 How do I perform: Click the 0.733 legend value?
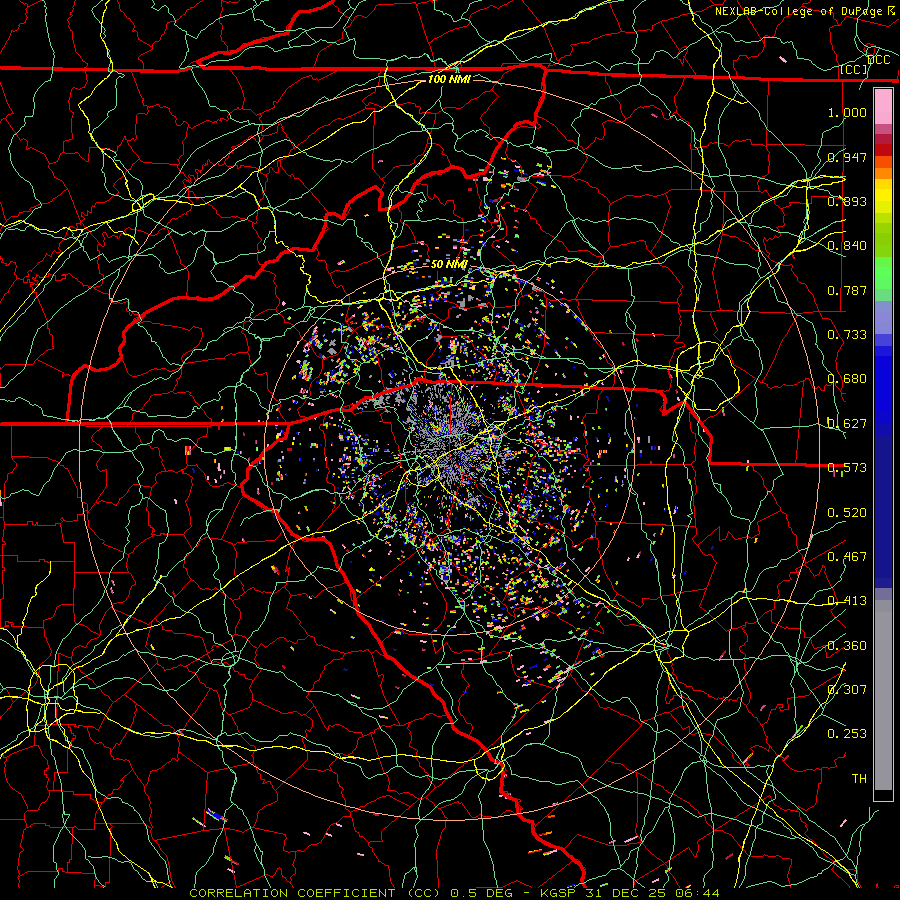[847, 335]
